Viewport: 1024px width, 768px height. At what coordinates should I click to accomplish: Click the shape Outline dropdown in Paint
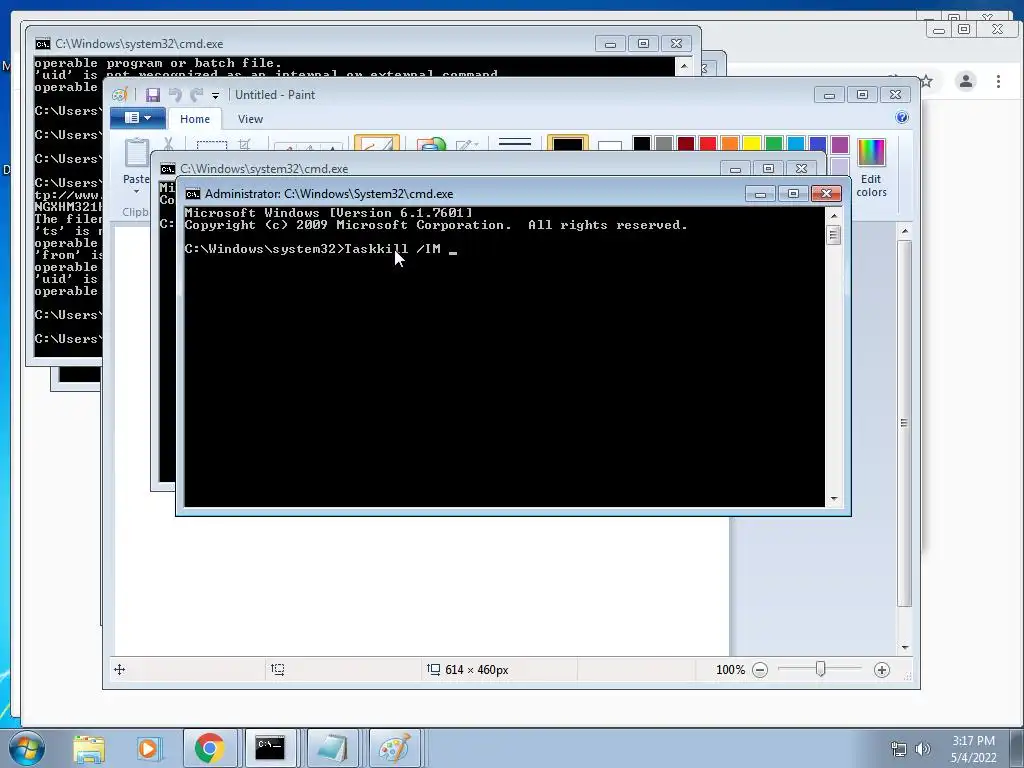(467, 144)
